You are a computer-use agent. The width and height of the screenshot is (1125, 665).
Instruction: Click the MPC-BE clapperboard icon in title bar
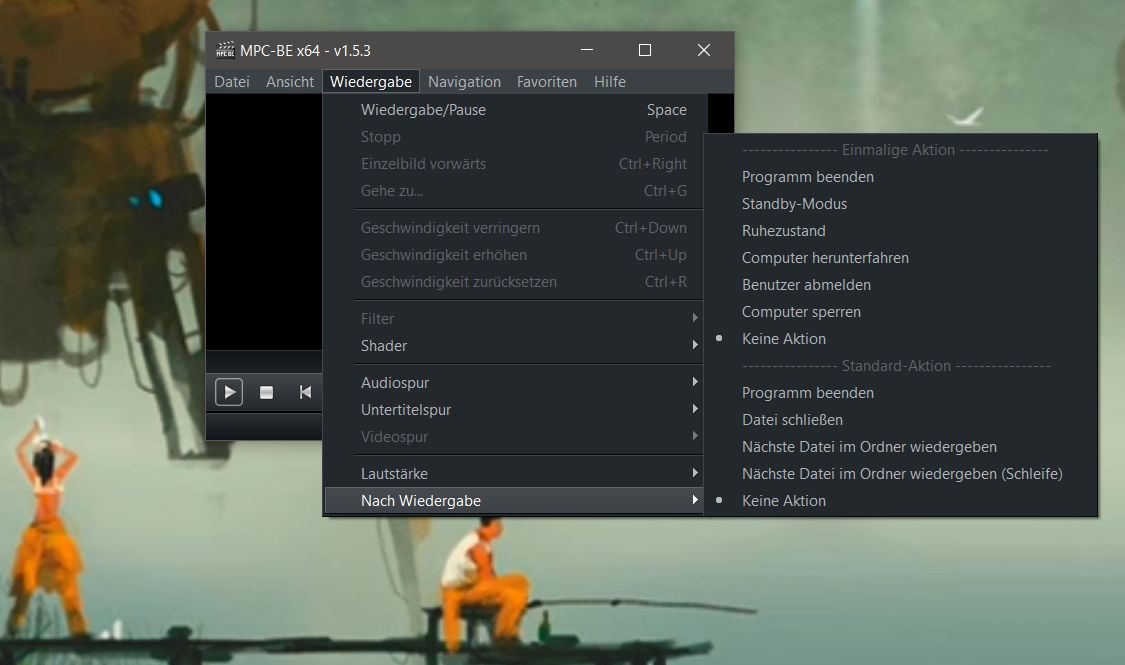click(225, 50)
